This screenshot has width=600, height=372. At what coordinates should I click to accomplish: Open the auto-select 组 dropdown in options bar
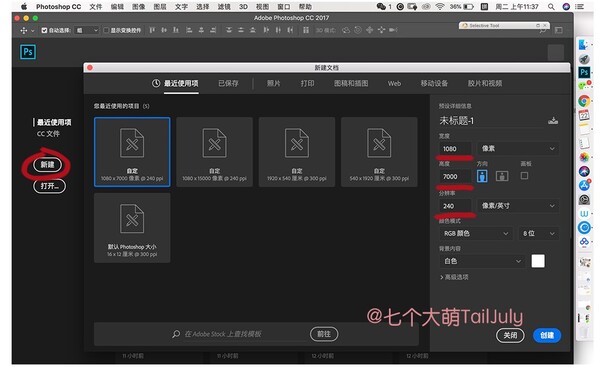pyautogui.click(x=87, y=30)
